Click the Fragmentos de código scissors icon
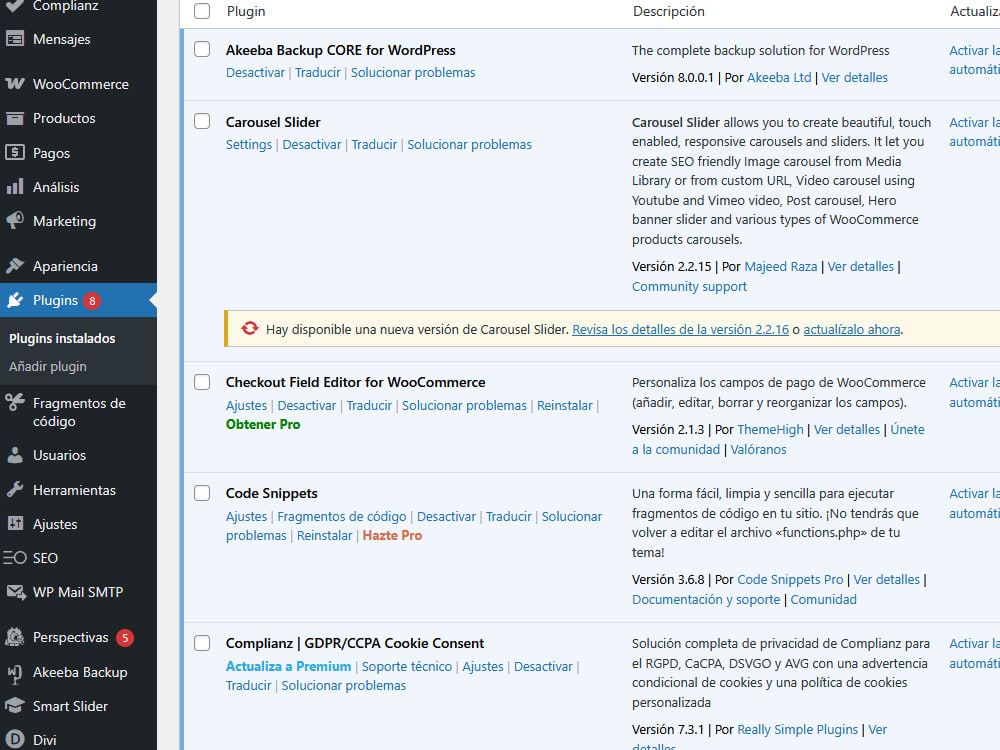The height and width of the screenshot is (750, 1000). (x=15, y=403)
